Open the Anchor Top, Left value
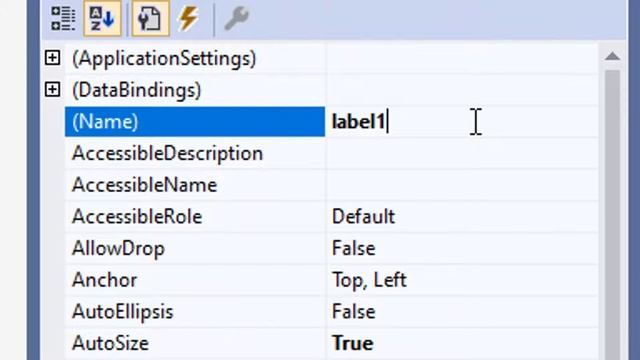This screenshot has height=360, width=640. coord(369,280)
